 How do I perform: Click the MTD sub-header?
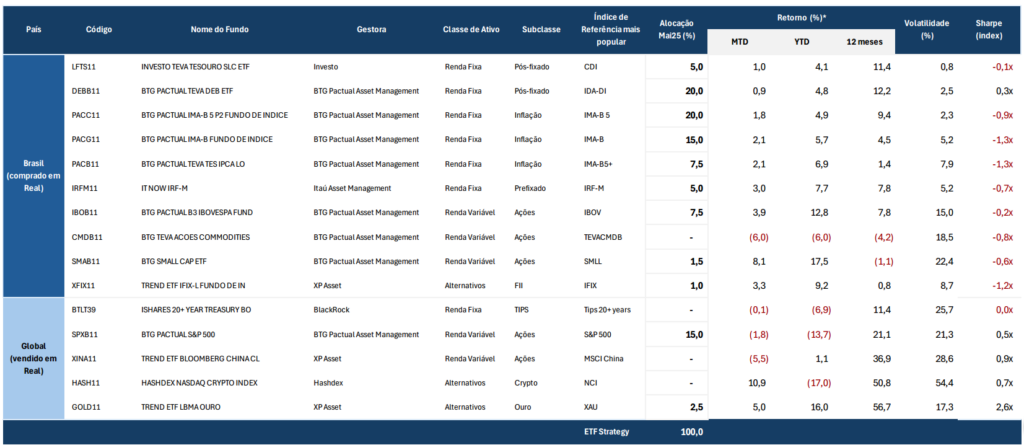[x=740, y=42]
